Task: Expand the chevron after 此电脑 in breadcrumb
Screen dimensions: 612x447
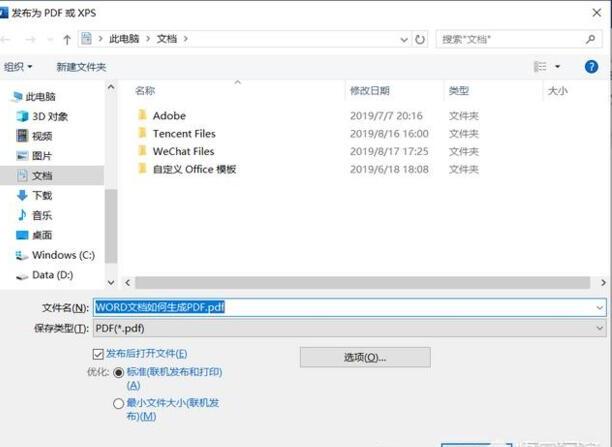Action: [148, 39]
